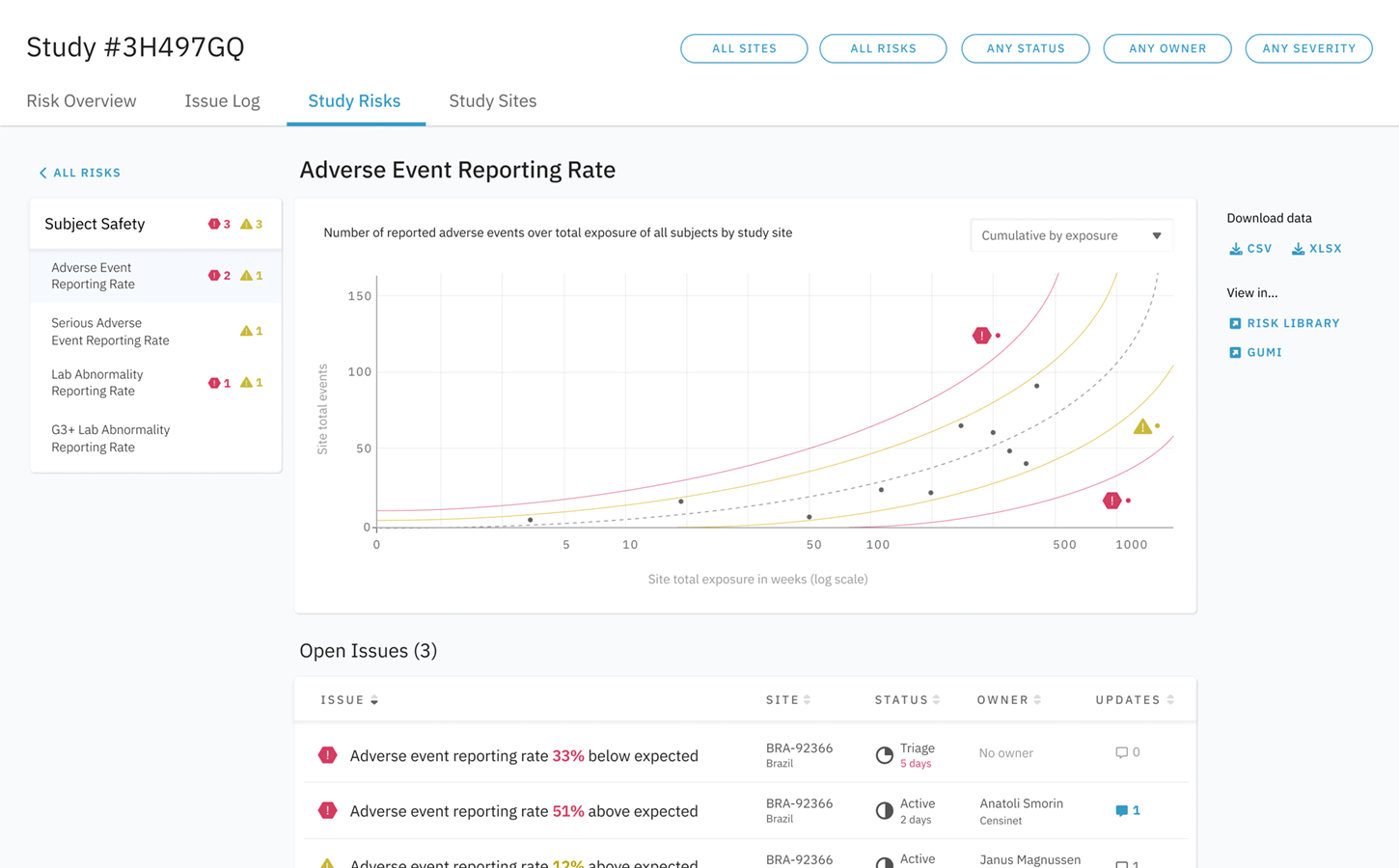The image size is (1399, 868).
Task: Open the Cumulative by exposure dropdown
Action: pos(1071,235)
